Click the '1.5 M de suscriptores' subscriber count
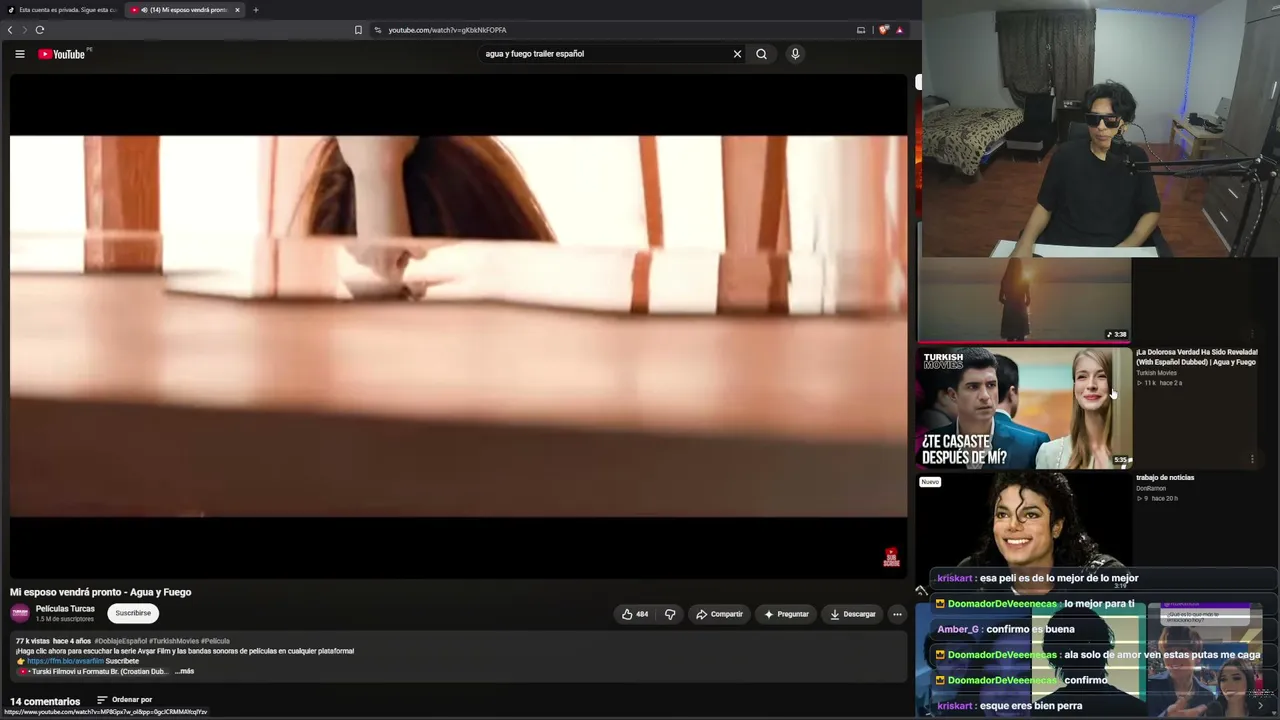1280x720 pixels. [x=65, y=619]
